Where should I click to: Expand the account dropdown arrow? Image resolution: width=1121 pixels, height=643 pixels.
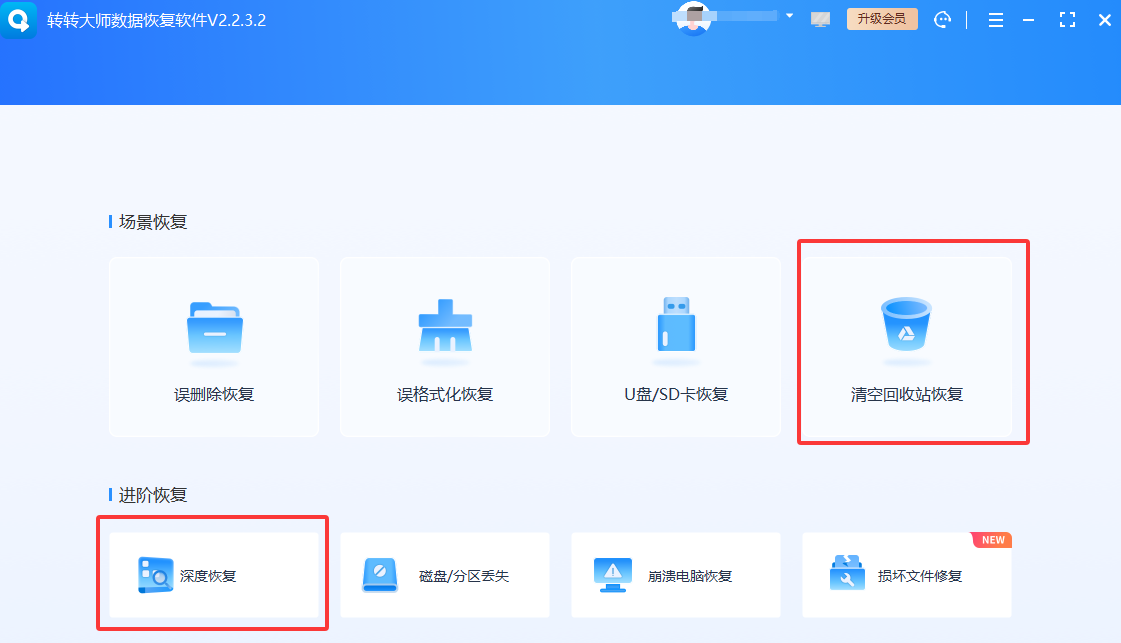tap(789, 16)
